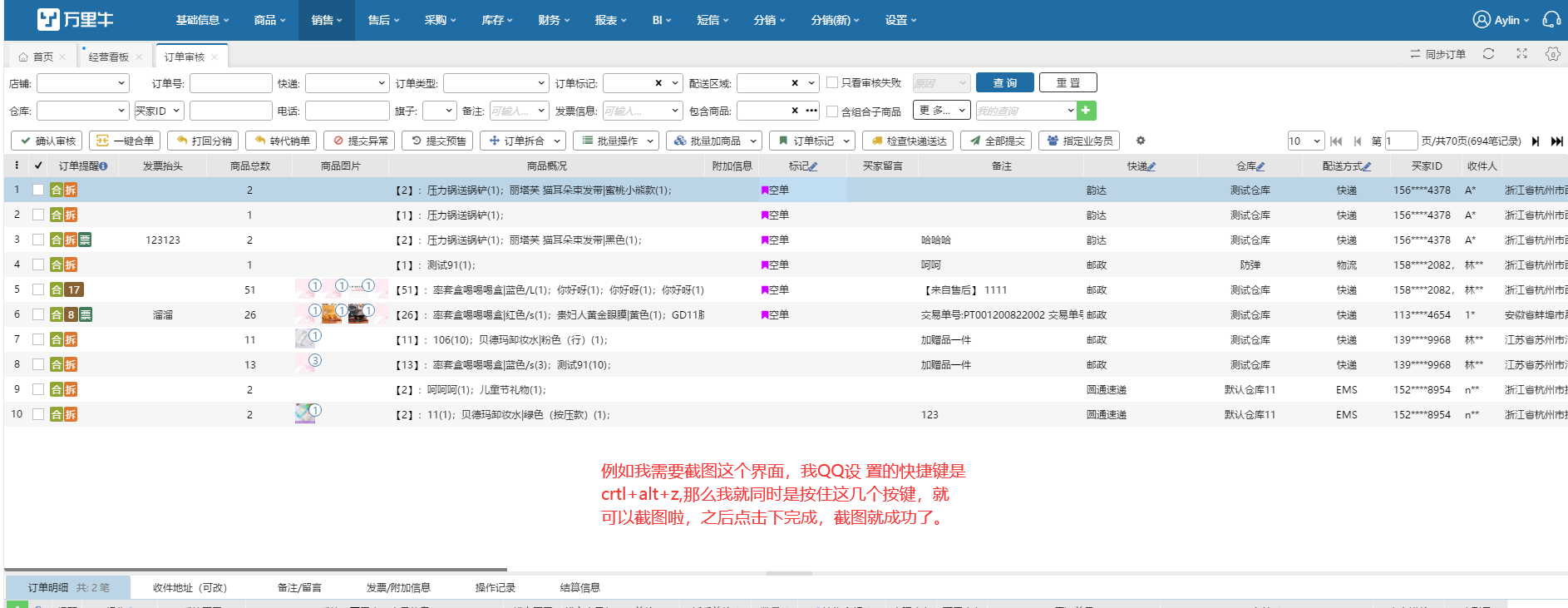Image resolution: width=1568 pixels, height=608 pixels.
Task: Open the 财务 menu
Action: tap(554, 20)
